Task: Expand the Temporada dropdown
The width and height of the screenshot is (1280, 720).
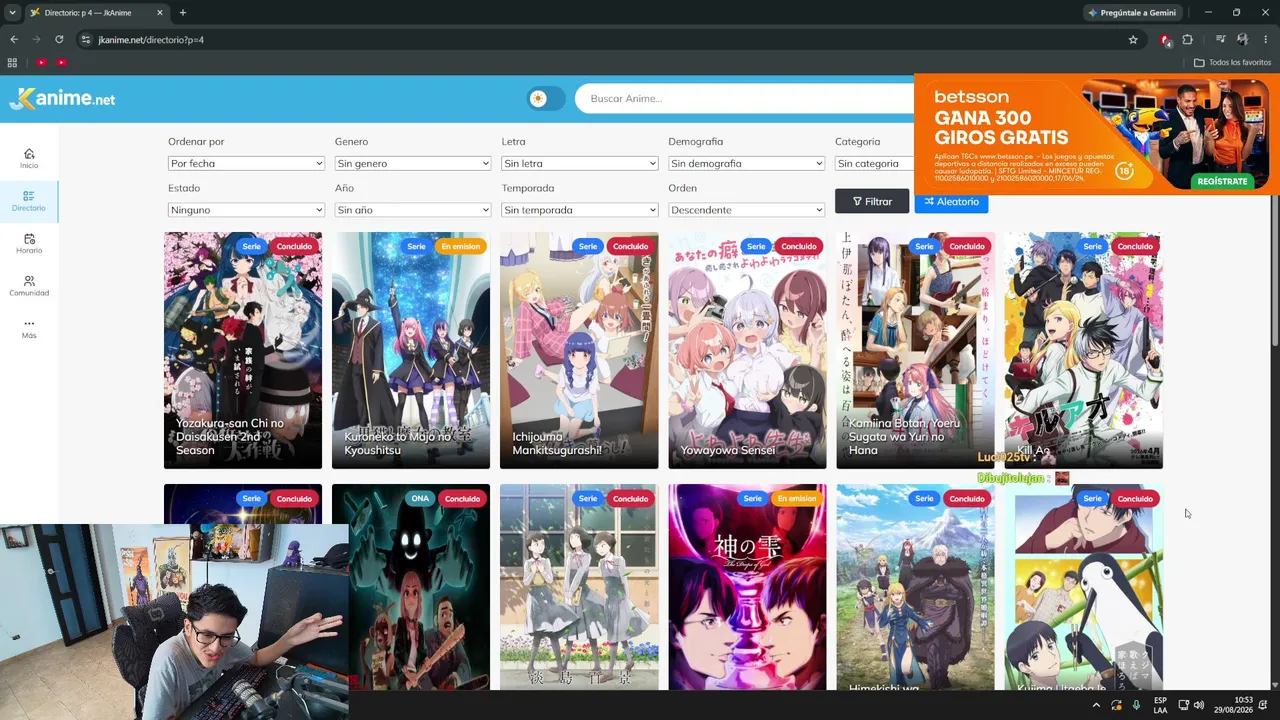Action: click(580, 210)
